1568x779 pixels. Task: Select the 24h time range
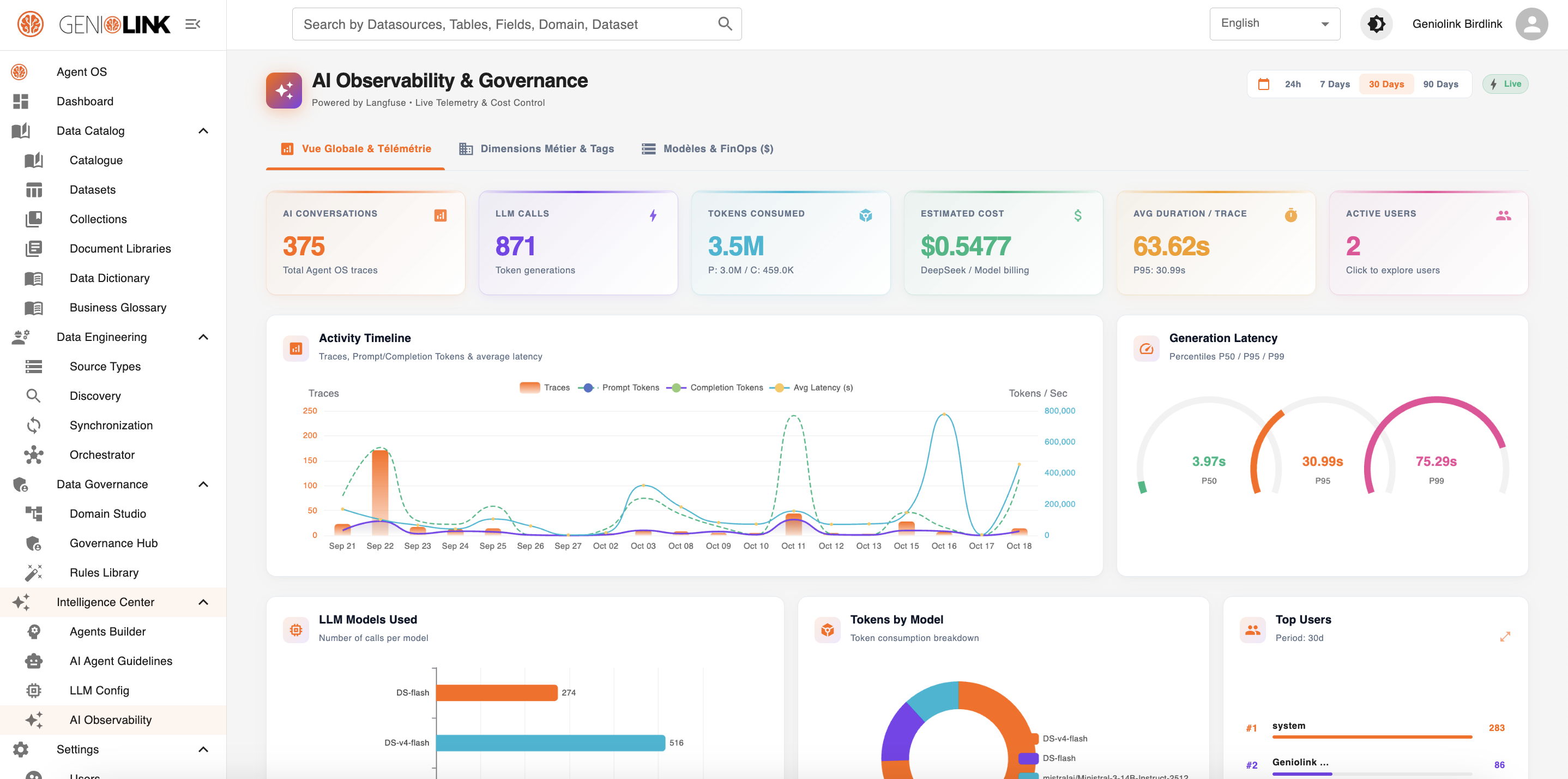click(1293, 84)
